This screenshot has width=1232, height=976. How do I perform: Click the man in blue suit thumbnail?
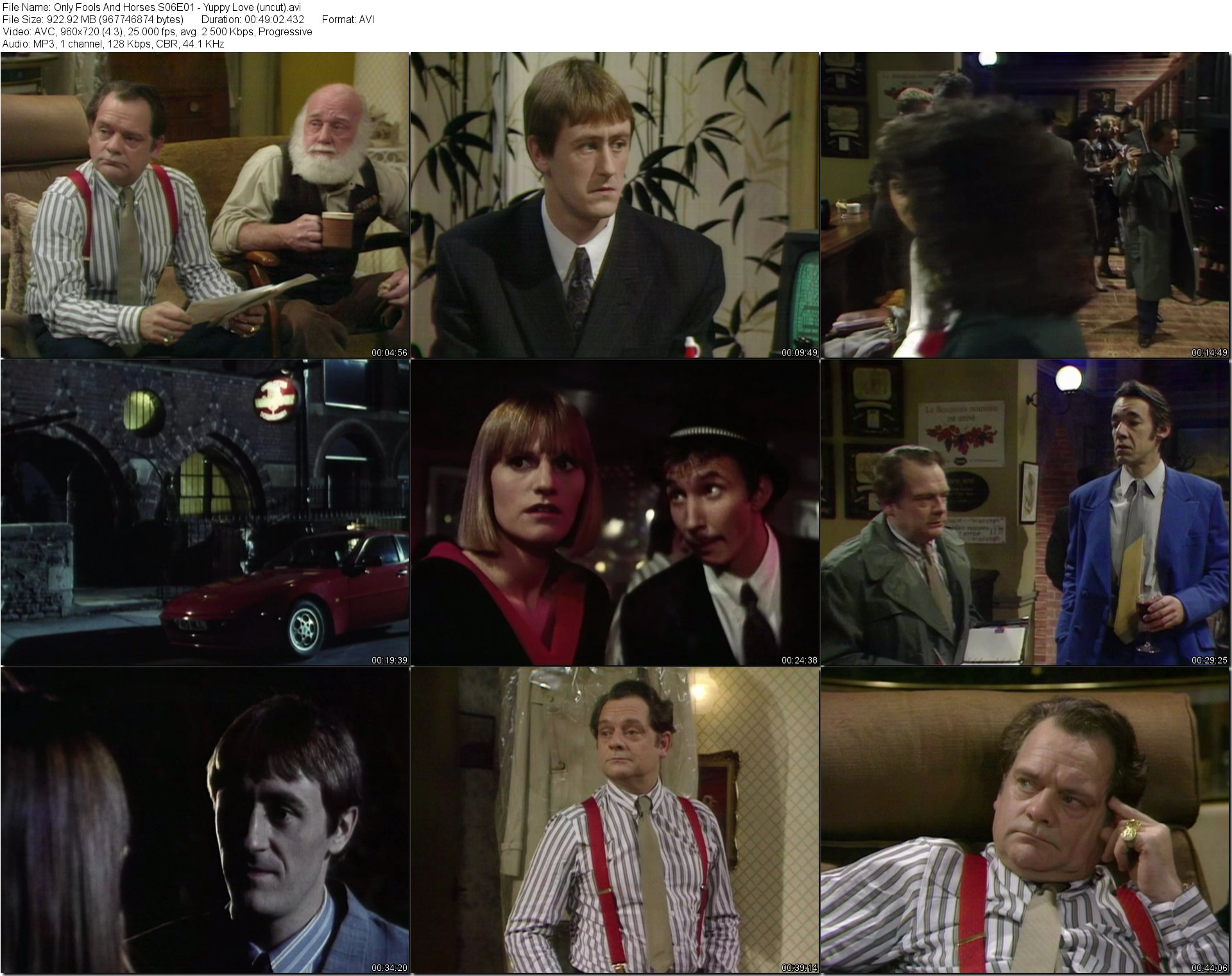coord(1025,512)
